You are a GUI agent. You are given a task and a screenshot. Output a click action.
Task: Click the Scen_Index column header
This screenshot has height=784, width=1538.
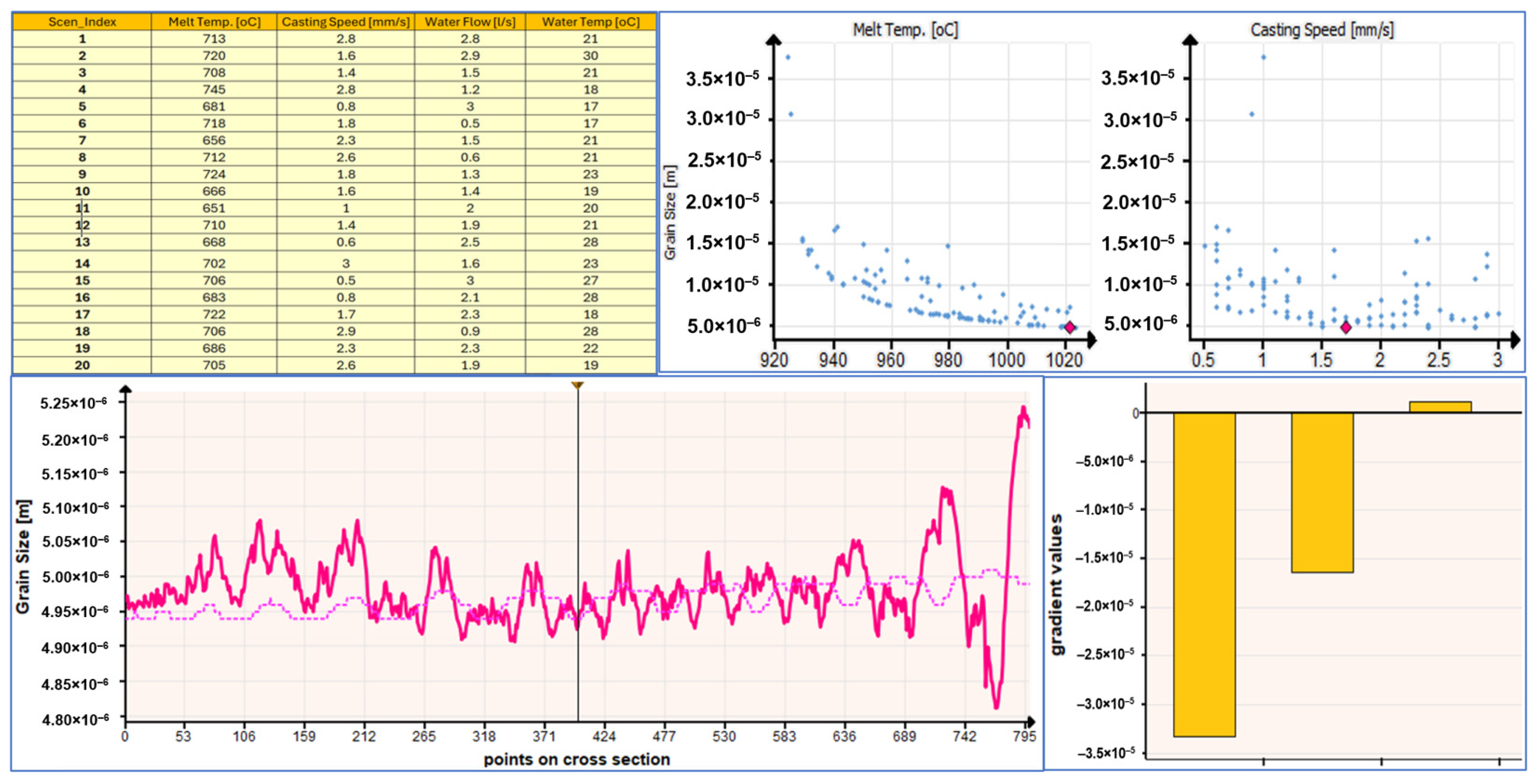coord(82,22)
